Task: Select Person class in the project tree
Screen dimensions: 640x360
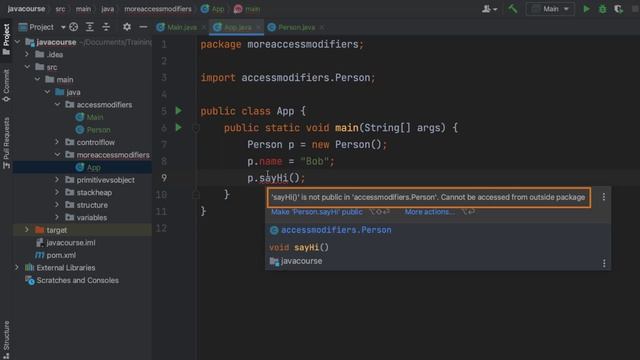Action: 98,129
